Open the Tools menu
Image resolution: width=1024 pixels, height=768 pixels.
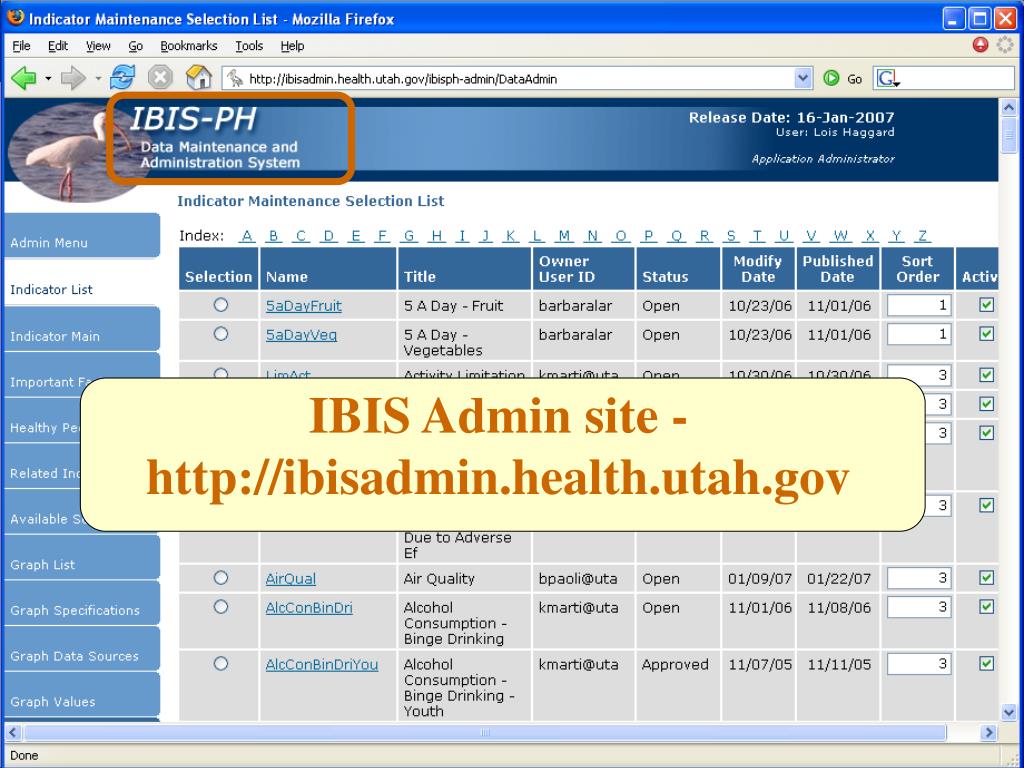click(249, 46)
